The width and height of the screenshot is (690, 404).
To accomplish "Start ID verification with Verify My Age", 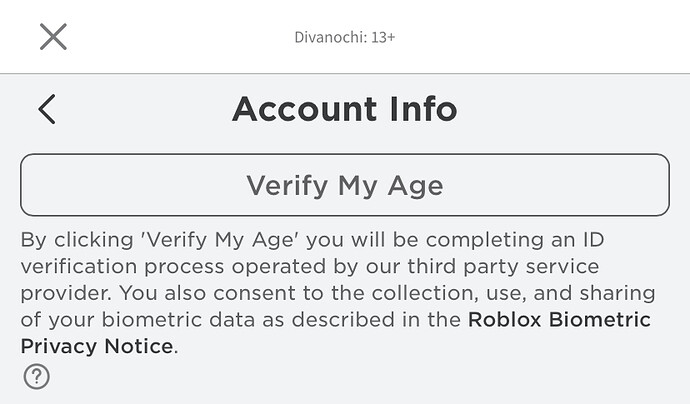I will (x=345, y=185).
